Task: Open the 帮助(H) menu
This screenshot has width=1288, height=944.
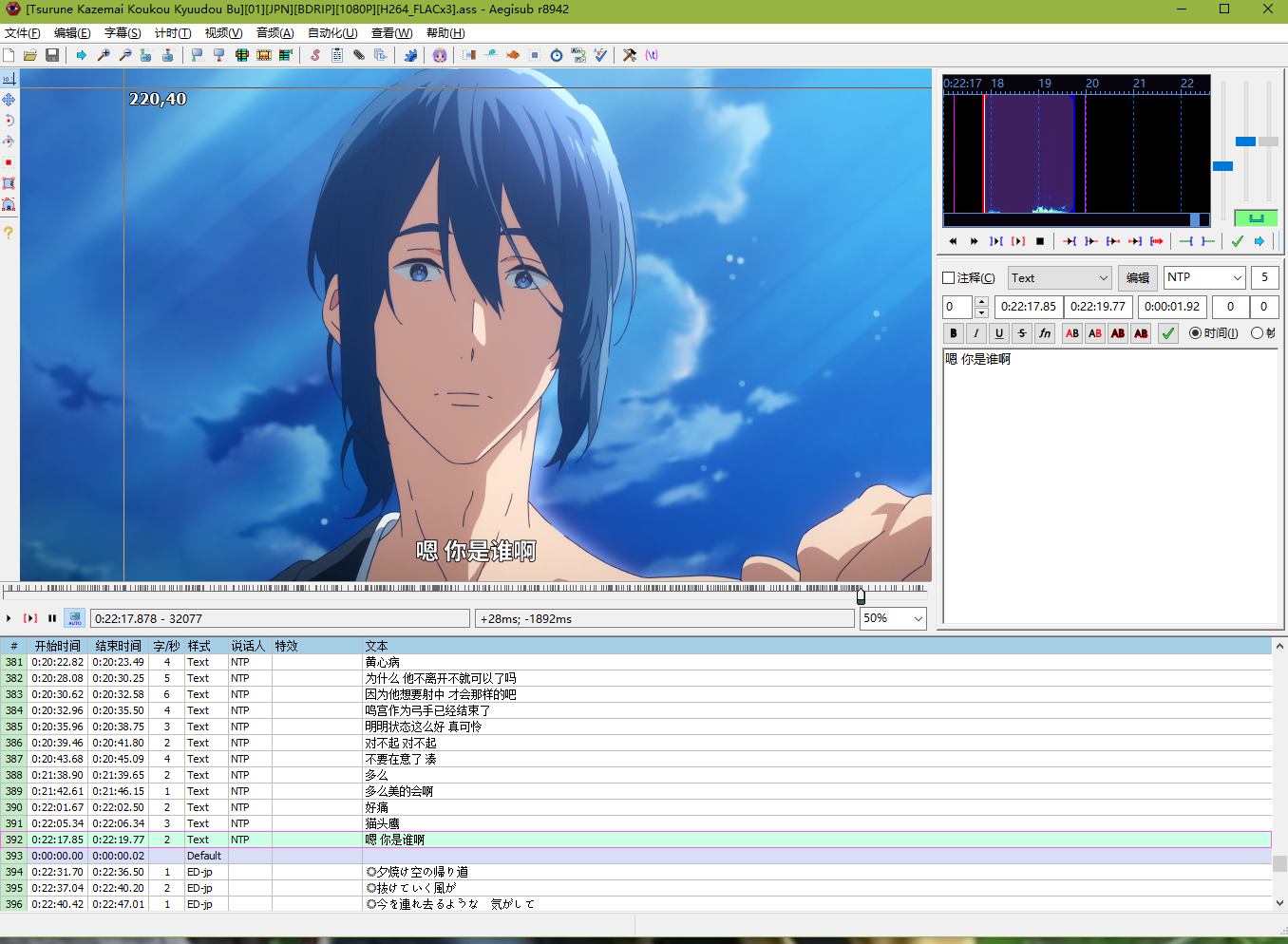Action: pyautogui.click(x=445, y=33)
